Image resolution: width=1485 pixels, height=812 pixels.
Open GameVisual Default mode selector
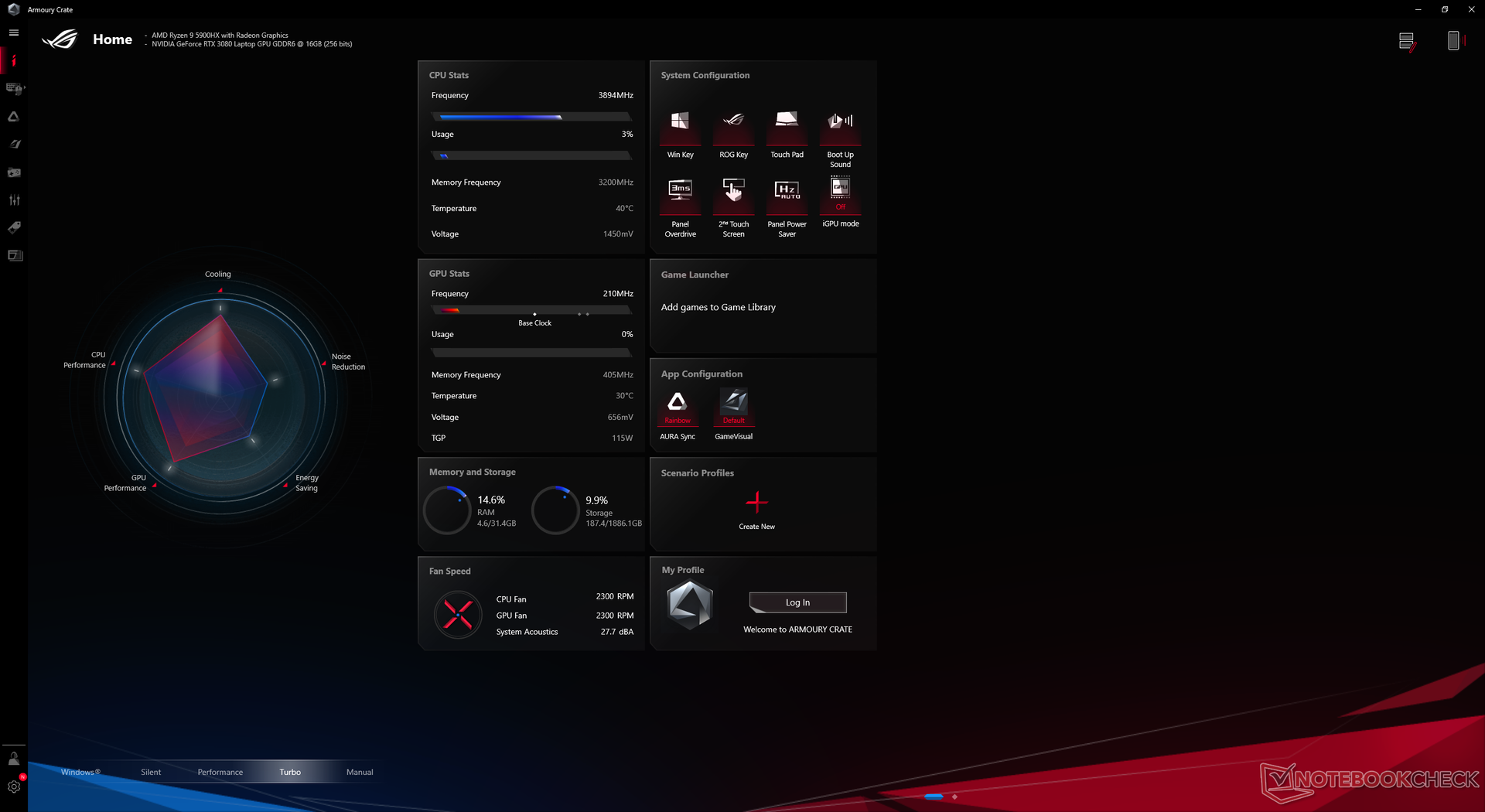733,408
